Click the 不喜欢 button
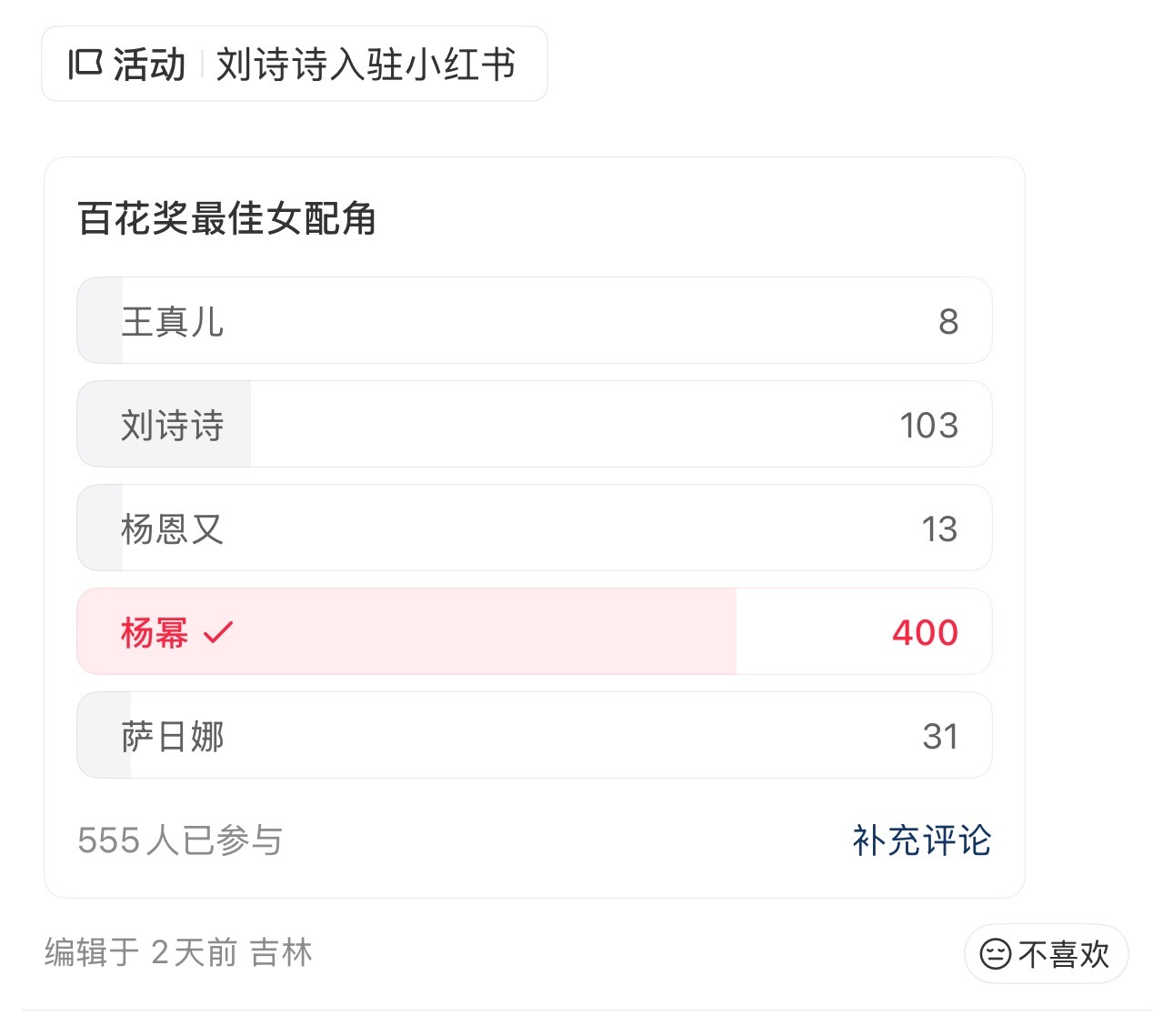 [x=1046, y=954]
